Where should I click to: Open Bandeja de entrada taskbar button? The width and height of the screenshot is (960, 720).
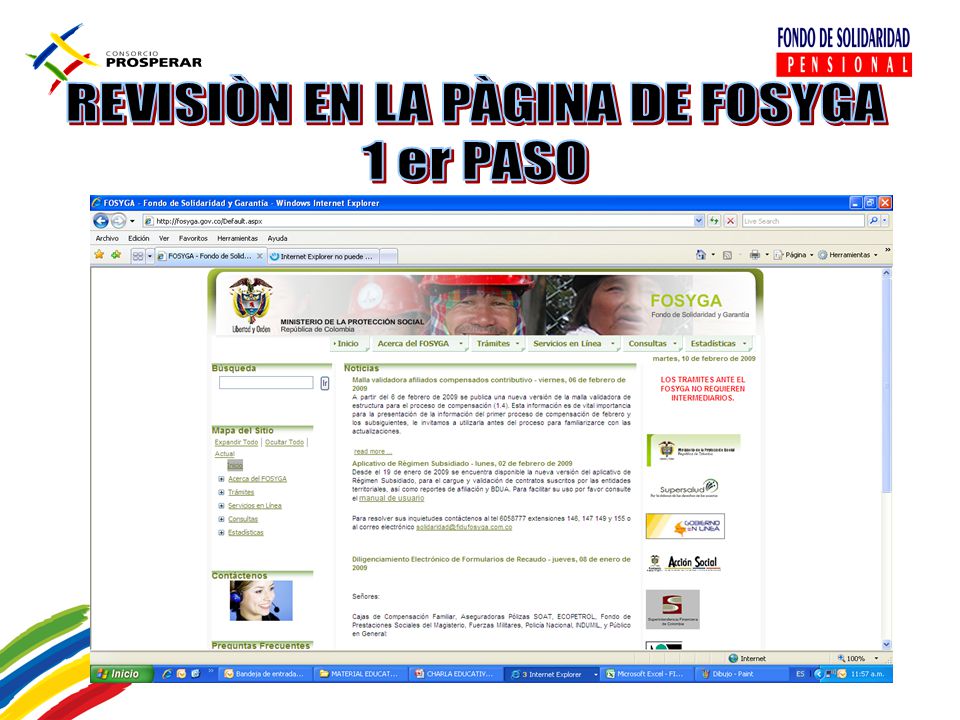pos(264,674)
